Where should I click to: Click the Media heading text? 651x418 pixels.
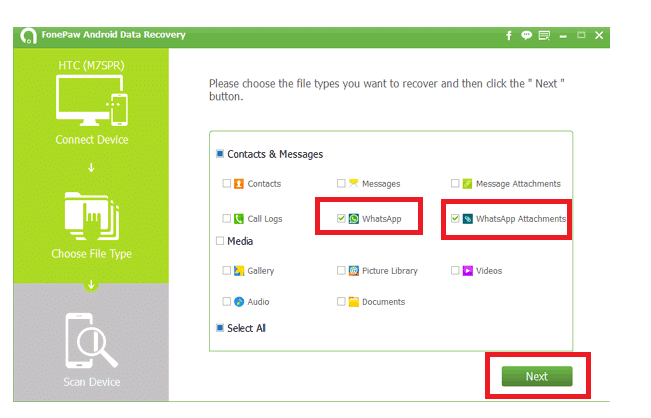[240, 241]
